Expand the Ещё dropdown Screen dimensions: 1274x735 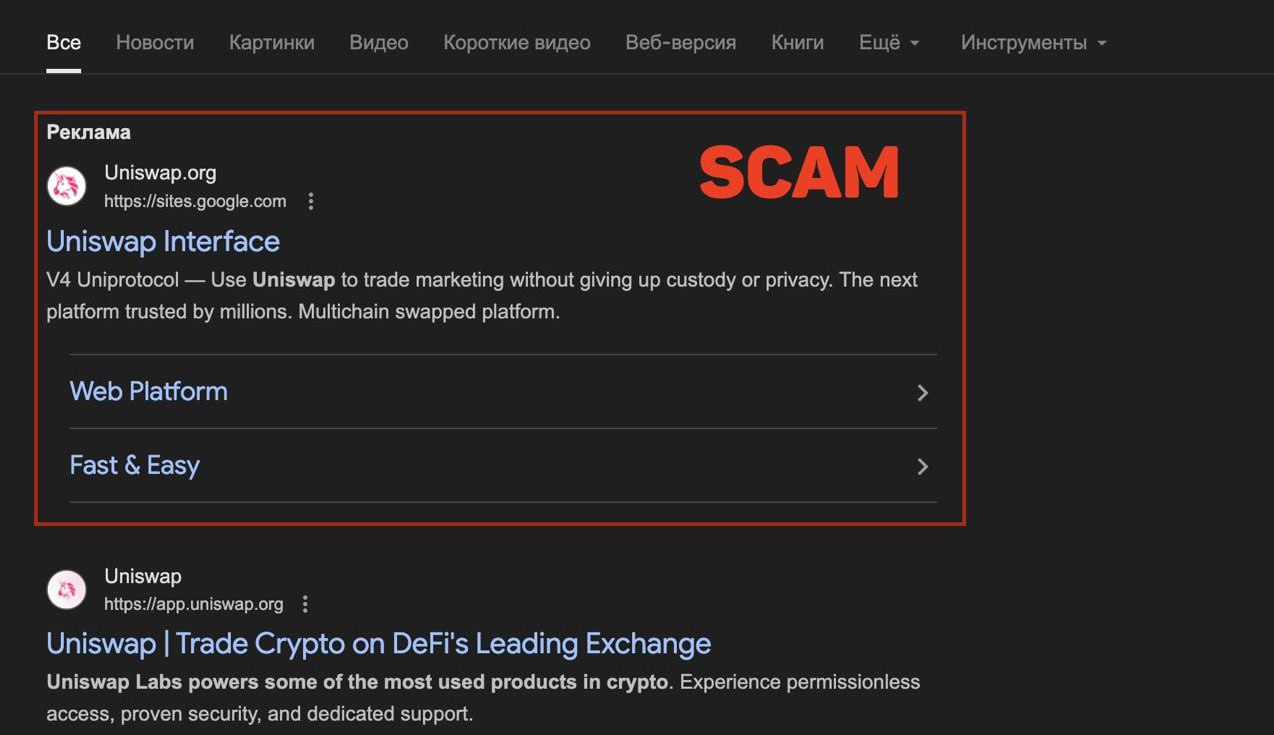pyautogui.click(x=888, y=43)
